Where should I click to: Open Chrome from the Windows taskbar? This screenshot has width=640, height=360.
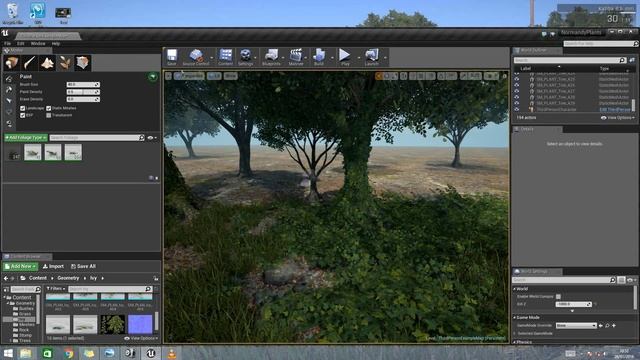(68, 353)
